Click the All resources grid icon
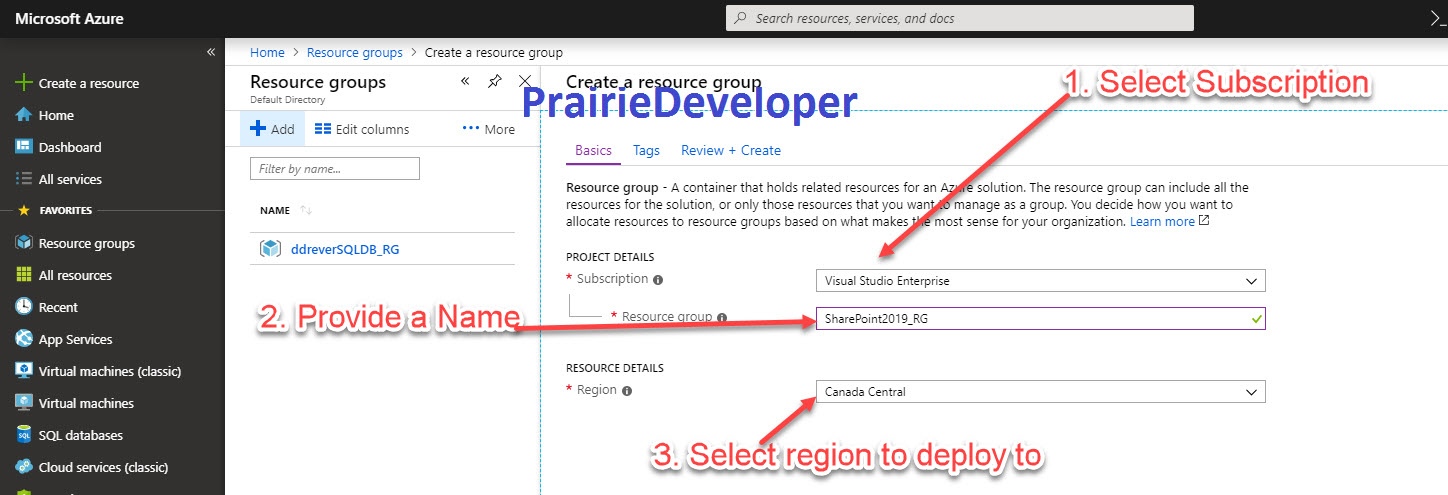Image resolution: width=1448 pixels, height=495 pixels. pyautogui.click(x=24, y=275)
